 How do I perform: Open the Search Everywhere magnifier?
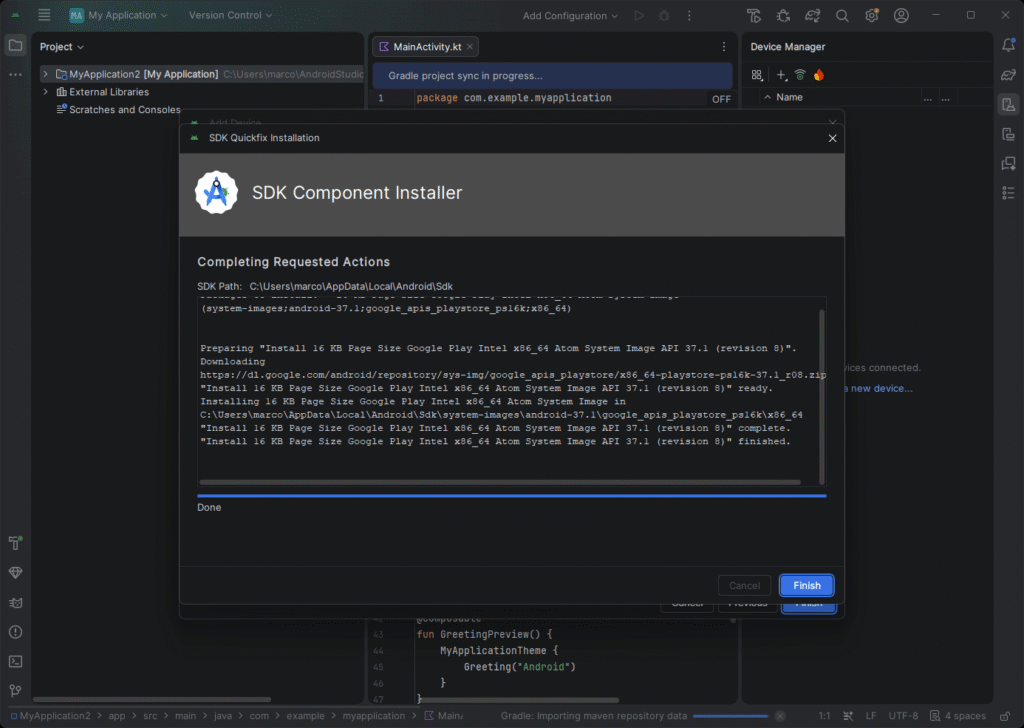click(842, 16)
